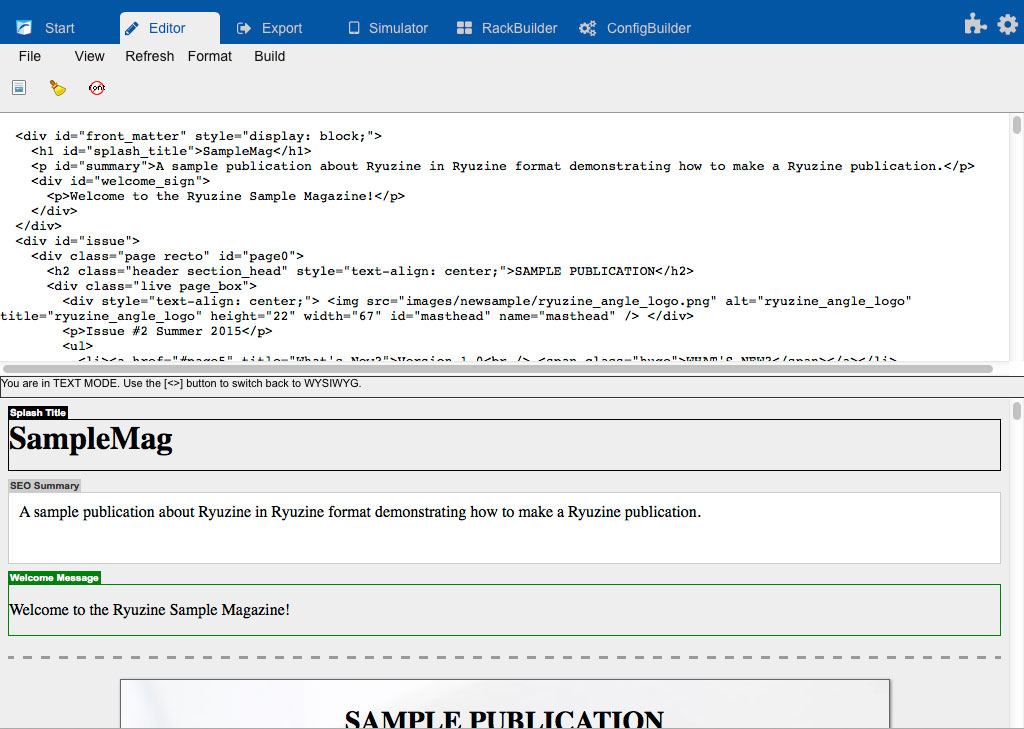
Task: Click the code editor horizontal scrollbar
Action: pos(500,369)
